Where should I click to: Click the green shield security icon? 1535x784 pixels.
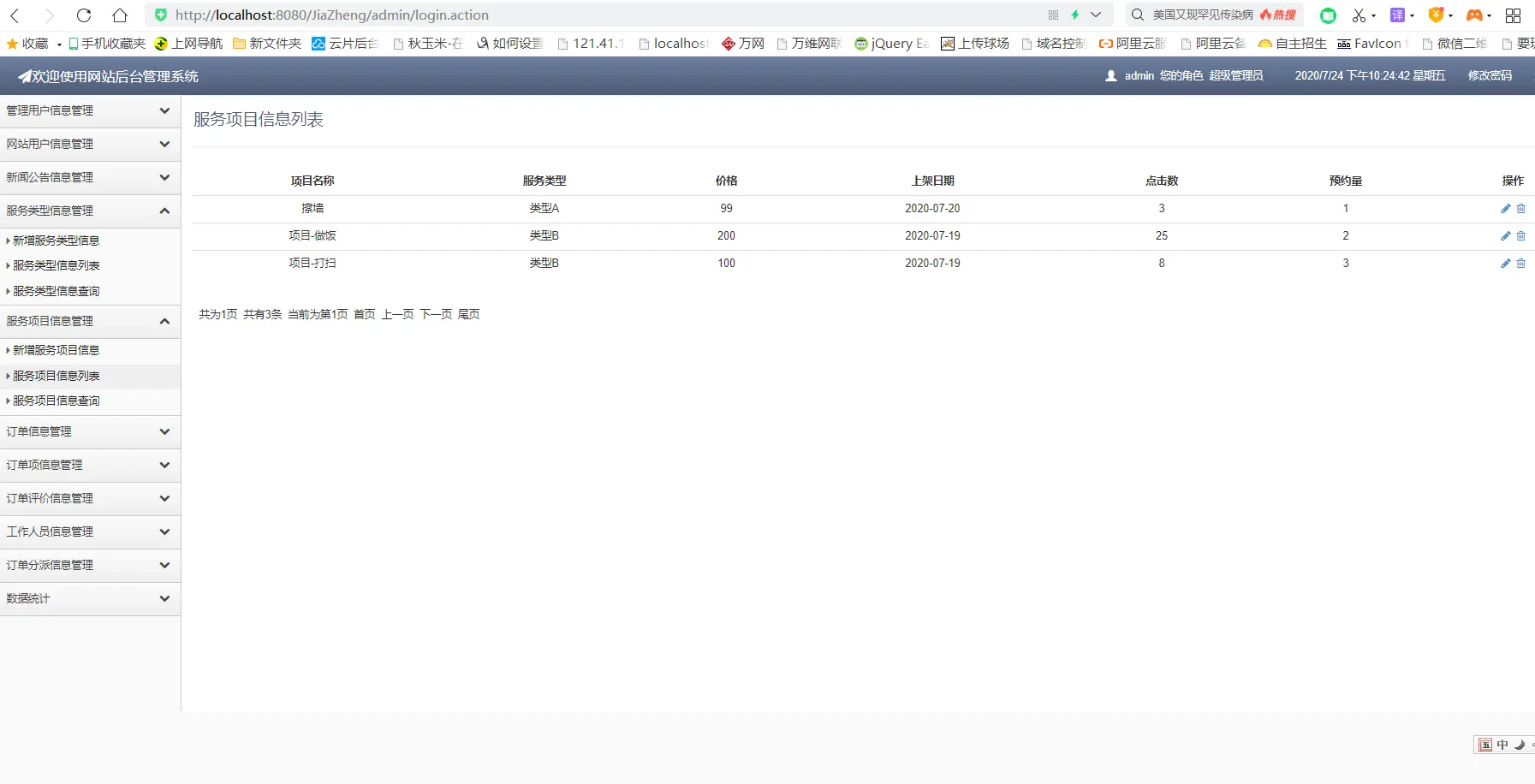161,15
